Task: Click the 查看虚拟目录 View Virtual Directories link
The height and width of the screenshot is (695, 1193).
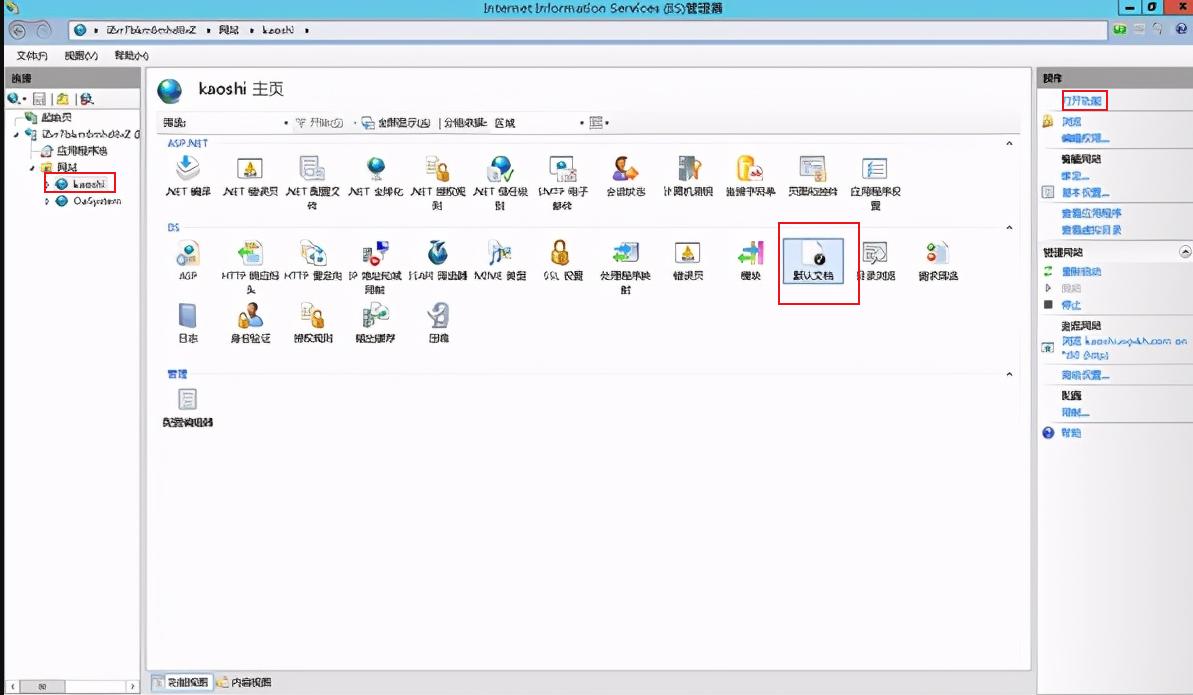Action: tap(1091, 230)
